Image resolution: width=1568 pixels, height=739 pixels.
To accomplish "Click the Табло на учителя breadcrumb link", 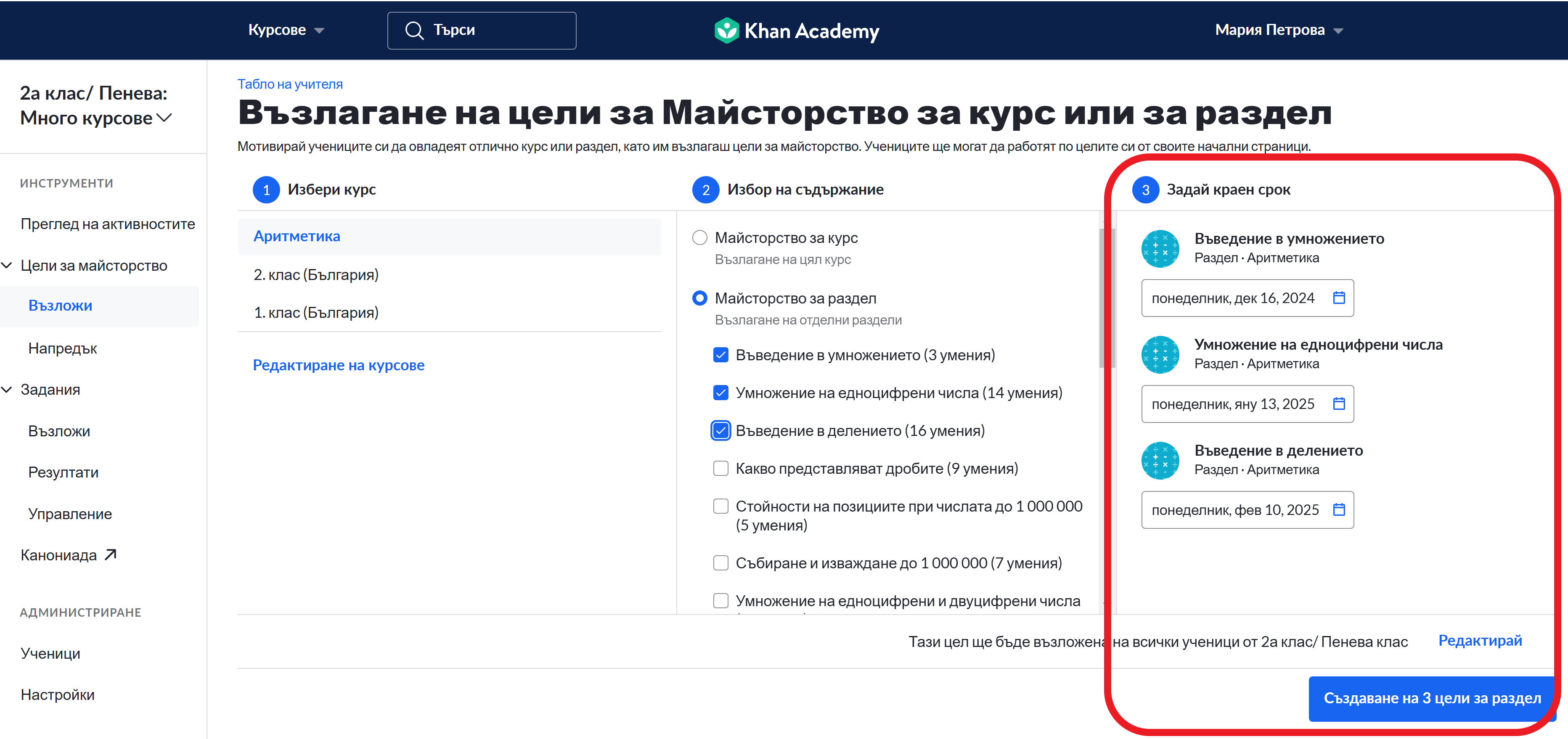I will click(290, 84).
